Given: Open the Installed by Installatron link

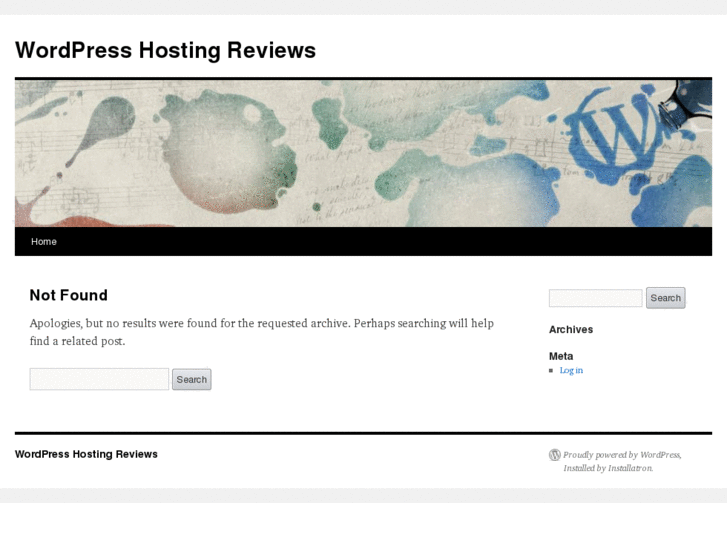Looking at the screenshot, I should (x=608, y=468).
